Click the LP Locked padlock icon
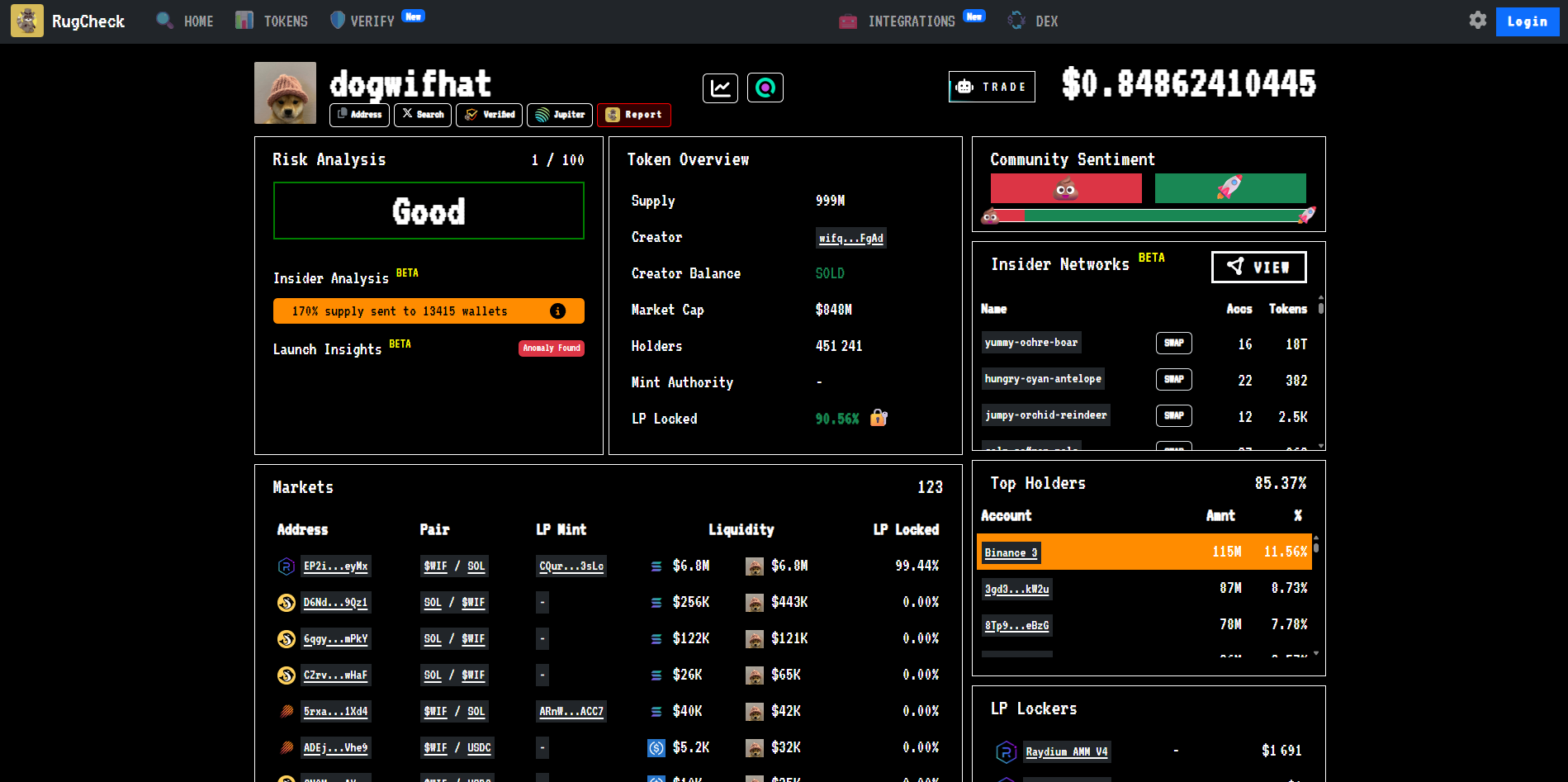Image resolution: width=1568 pixels, height=782 pixels. click(x=879, y=419)
